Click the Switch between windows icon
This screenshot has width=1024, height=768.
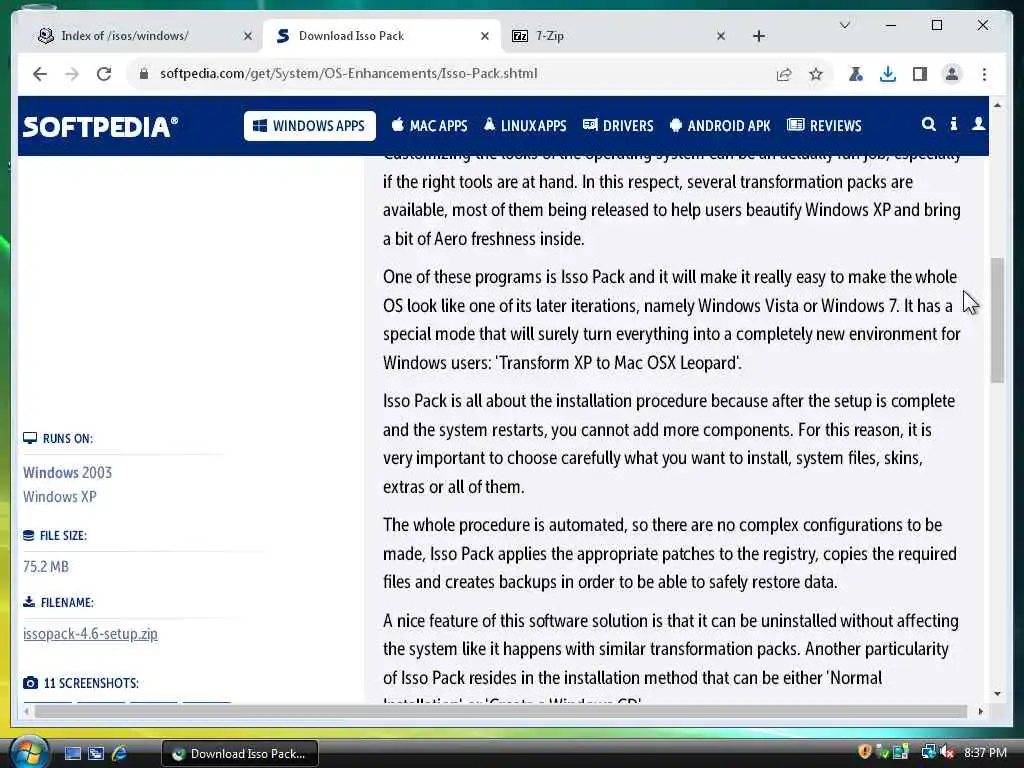tap(96, 754)
